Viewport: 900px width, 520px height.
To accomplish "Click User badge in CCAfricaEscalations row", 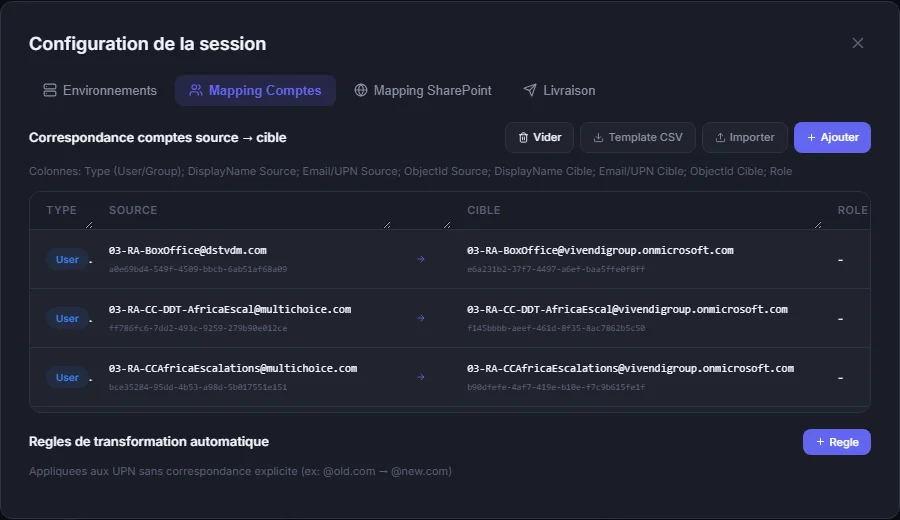I will pos(67,377).
